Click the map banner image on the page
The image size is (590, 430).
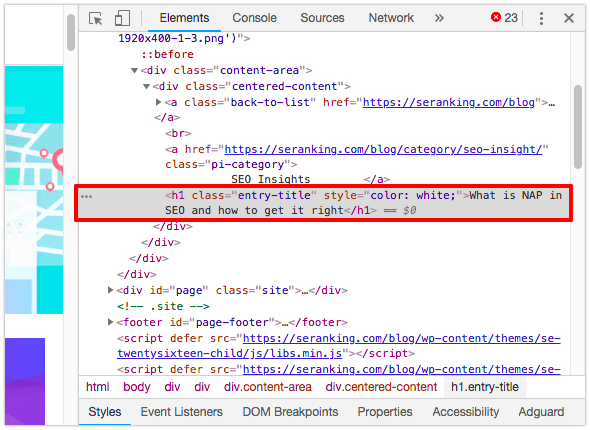34,190
